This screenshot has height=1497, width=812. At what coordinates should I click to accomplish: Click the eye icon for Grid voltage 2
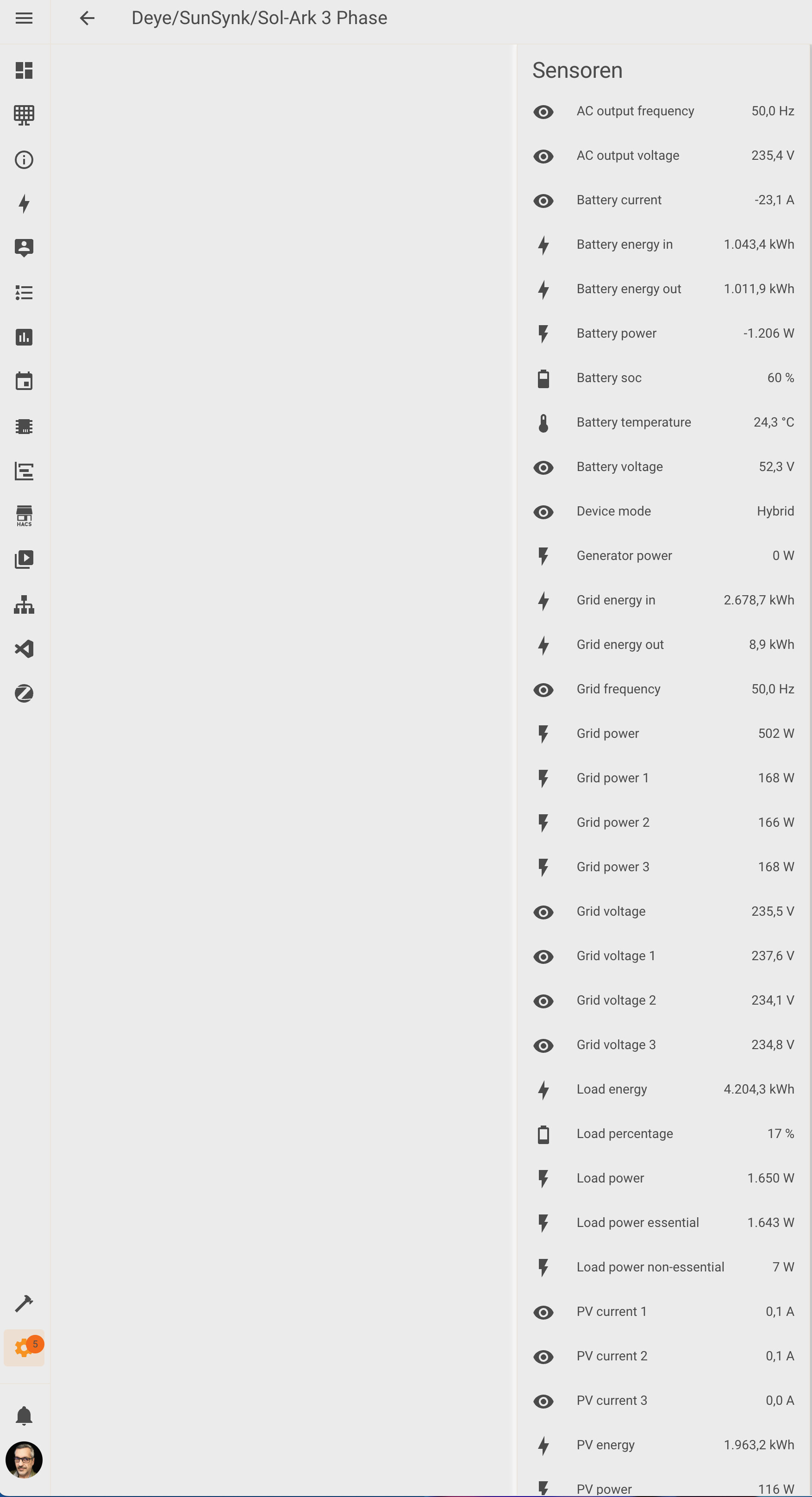click(x=543, y=1001)
